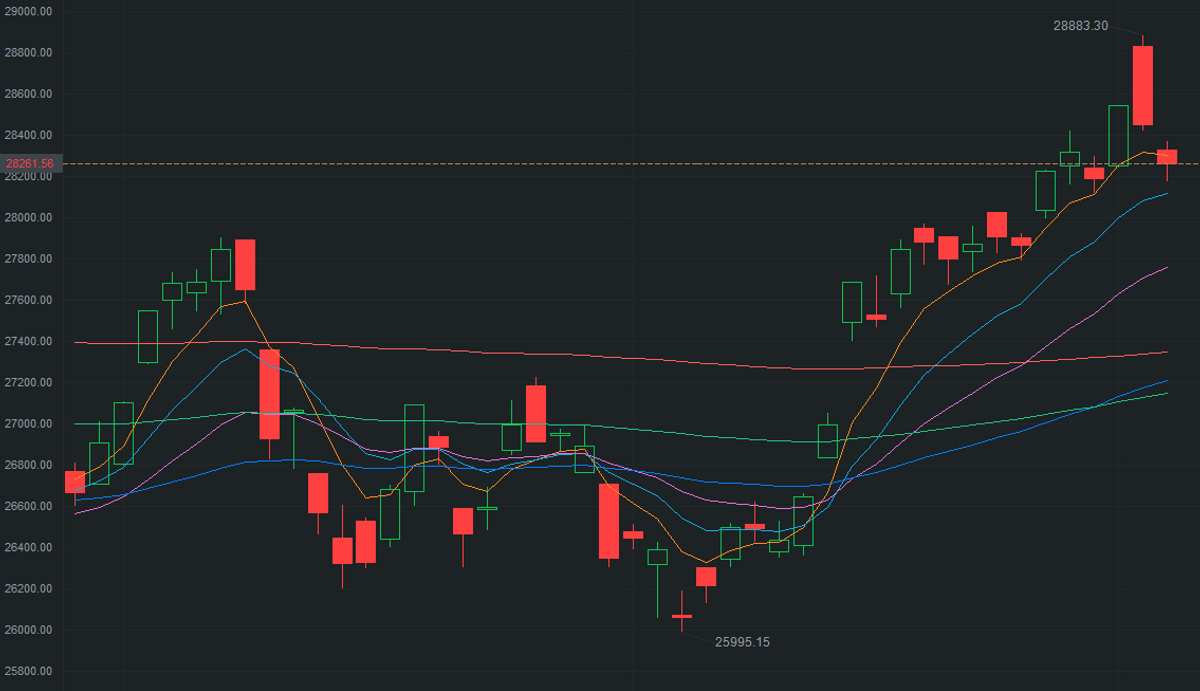Click the 25995.15 low price label

pos(743,642)
